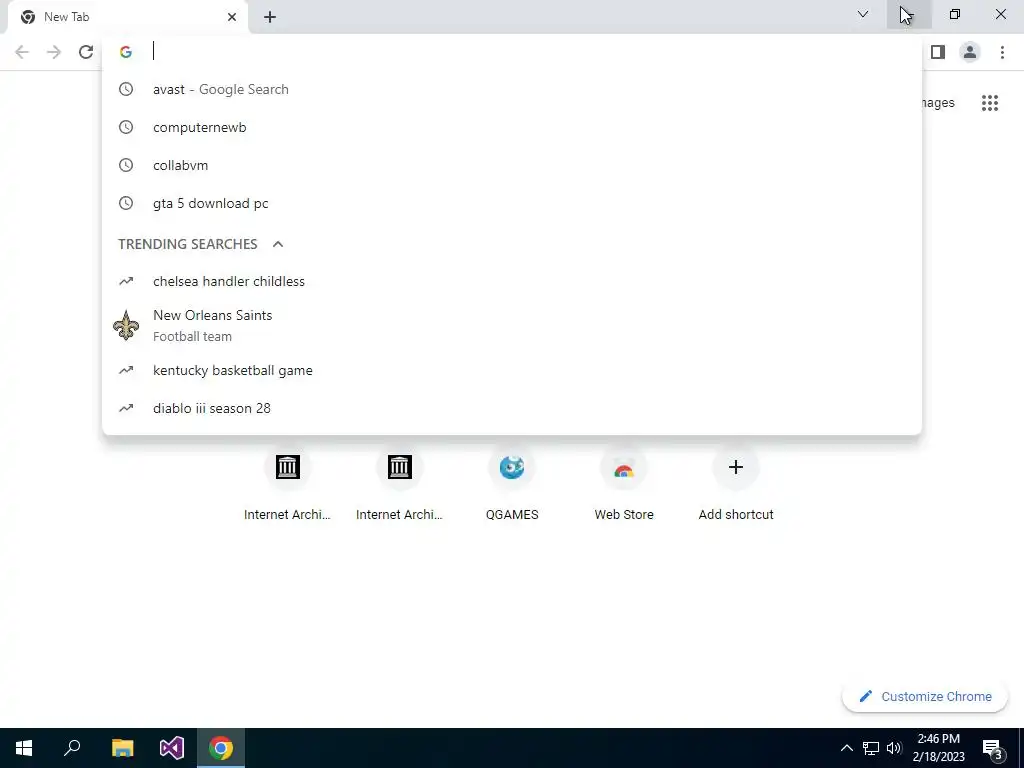Reload the page with the refresh icon

tap(86, 52)
